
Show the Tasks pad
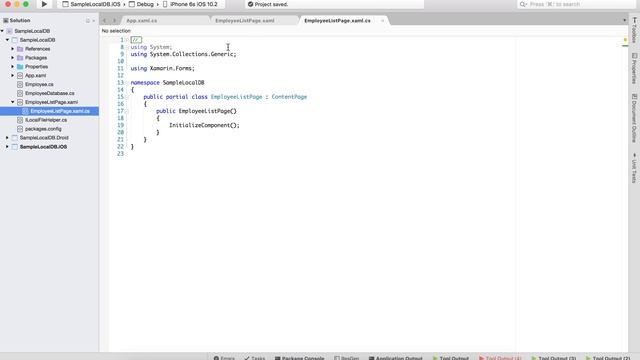click(255, 358)
